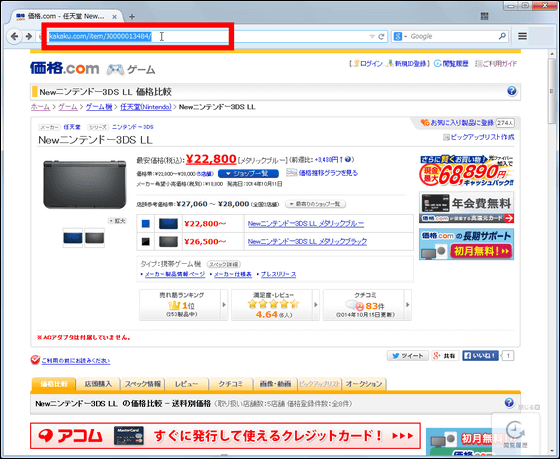This screenshot has width=560, height=459.
Task: Select the black console thumbnail below image
Action: [95, 238]
